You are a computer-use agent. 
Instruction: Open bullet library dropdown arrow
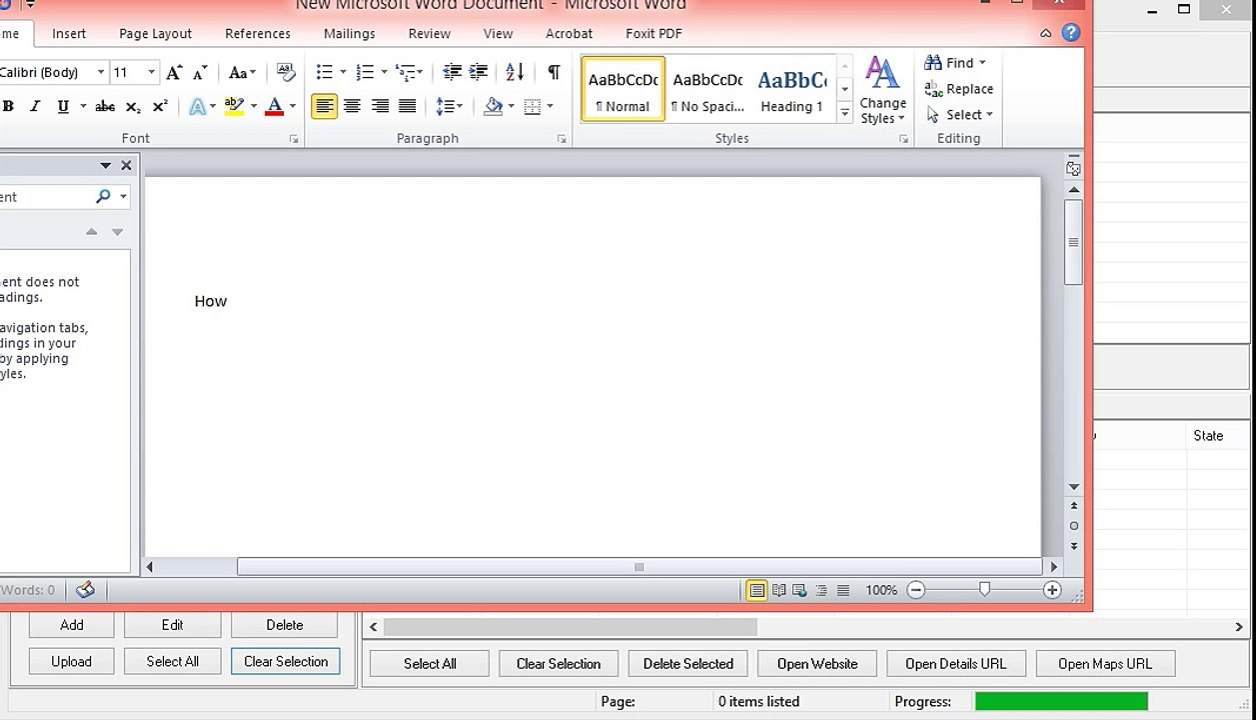(x=343, y=72)
